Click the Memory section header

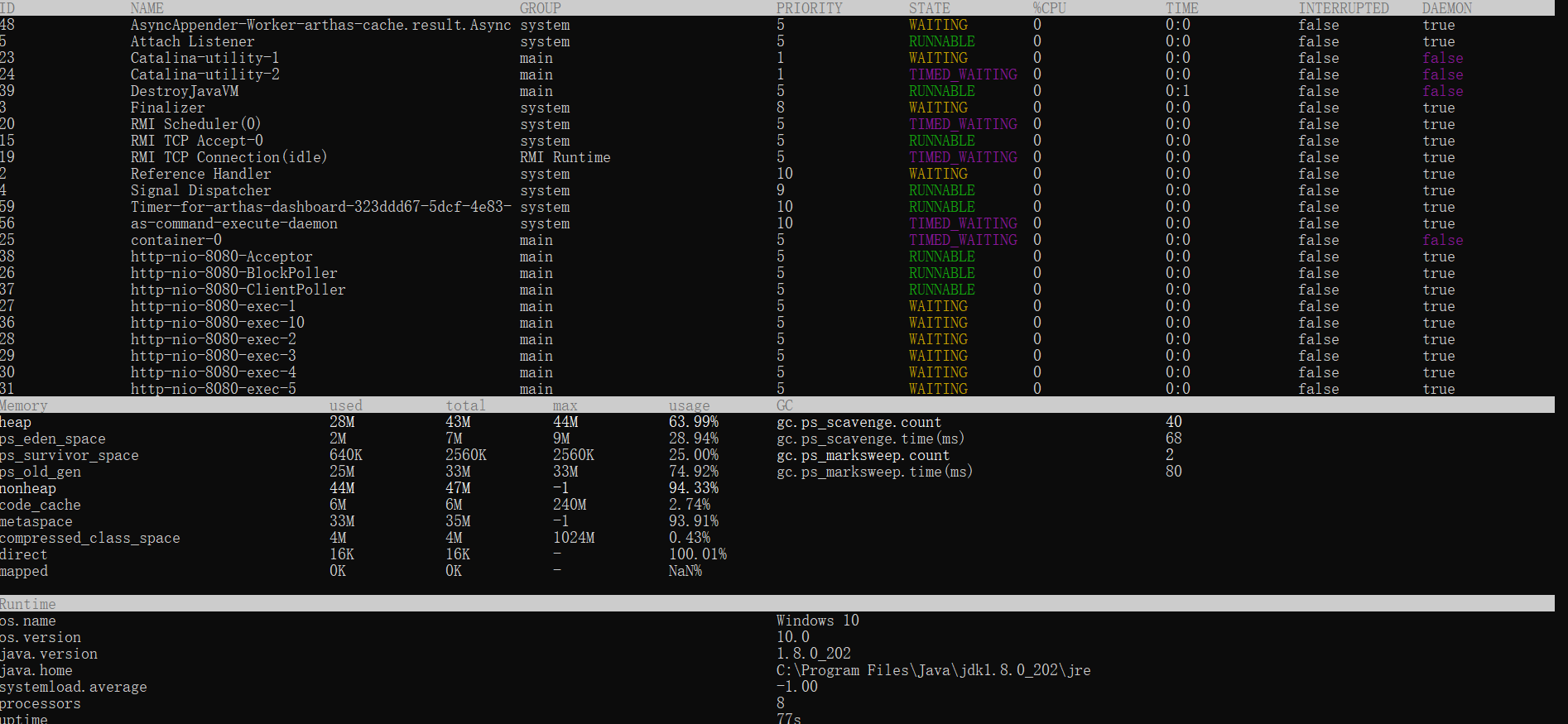pos(24,405)
